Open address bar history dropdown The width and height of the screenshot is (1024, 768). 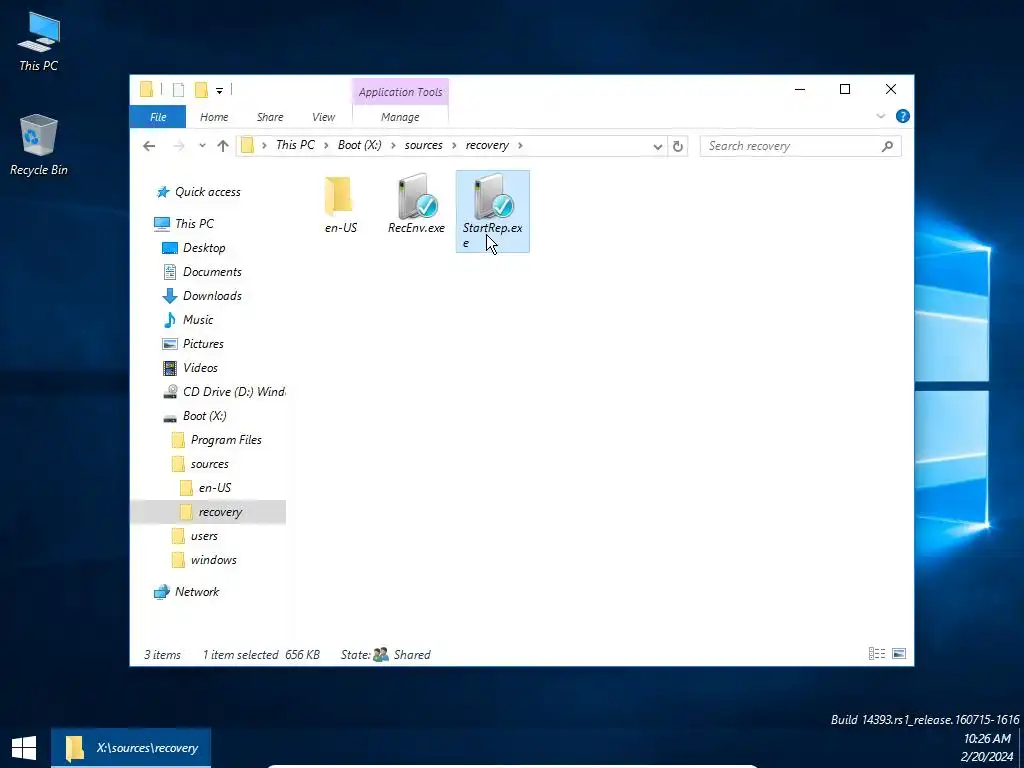pyautogui.click(x=658, y=146)
